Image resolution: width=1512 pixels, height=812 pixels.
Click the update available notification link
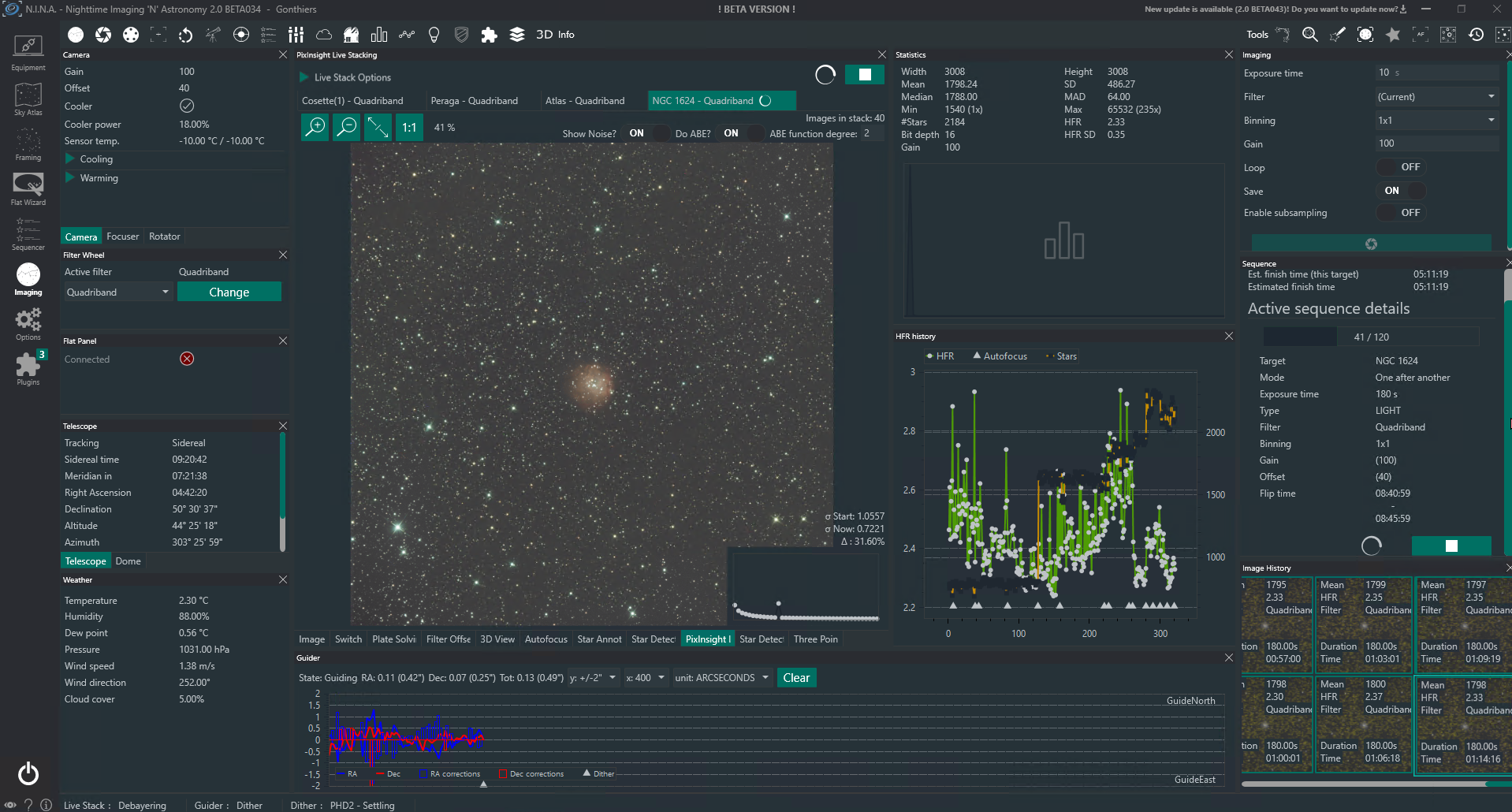coord(1276,9)
